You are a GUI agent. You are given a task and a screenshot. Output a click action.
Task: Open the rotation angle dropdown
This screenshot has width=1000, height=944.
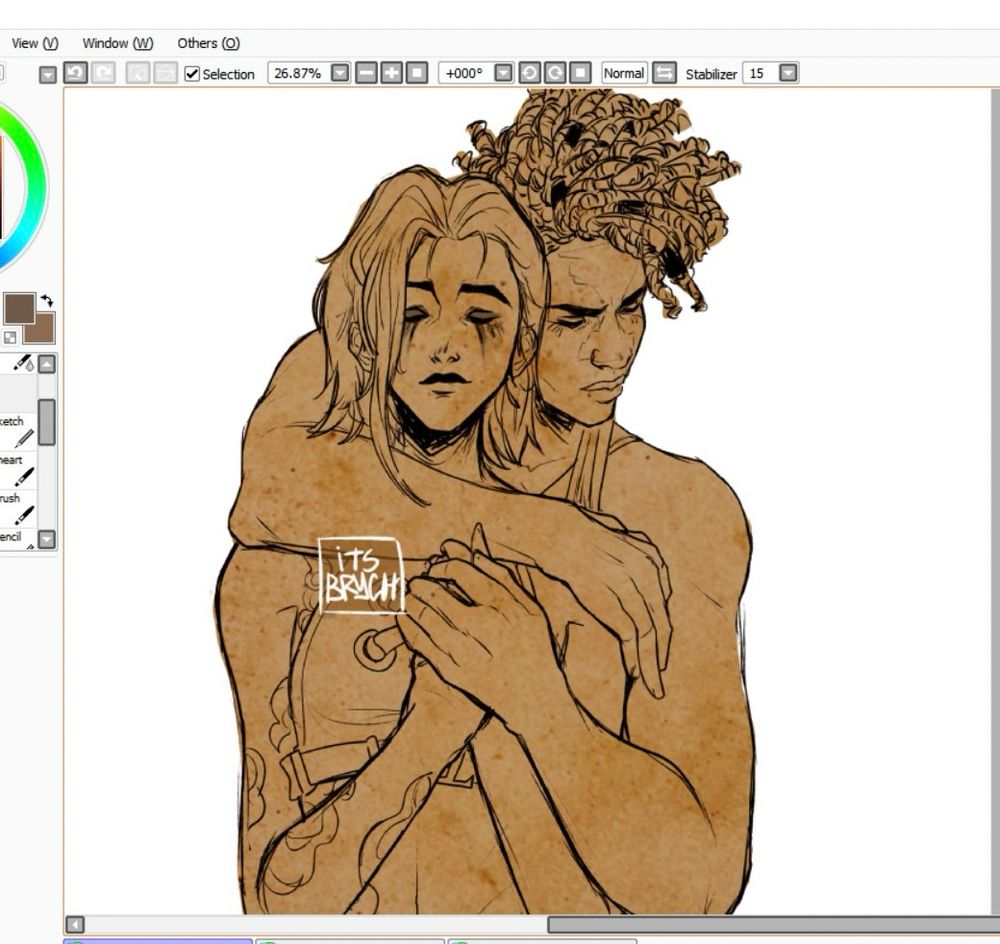coord(504,73)
